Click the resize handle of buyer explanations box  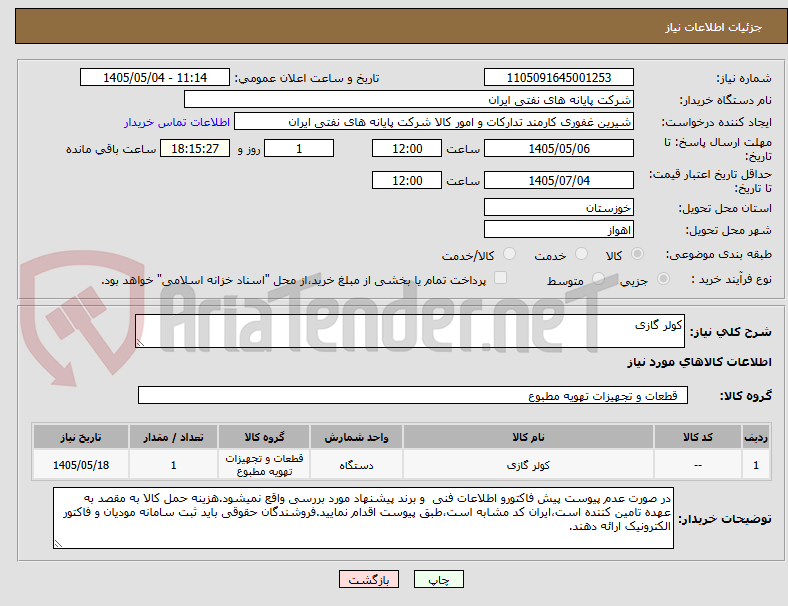58,544
